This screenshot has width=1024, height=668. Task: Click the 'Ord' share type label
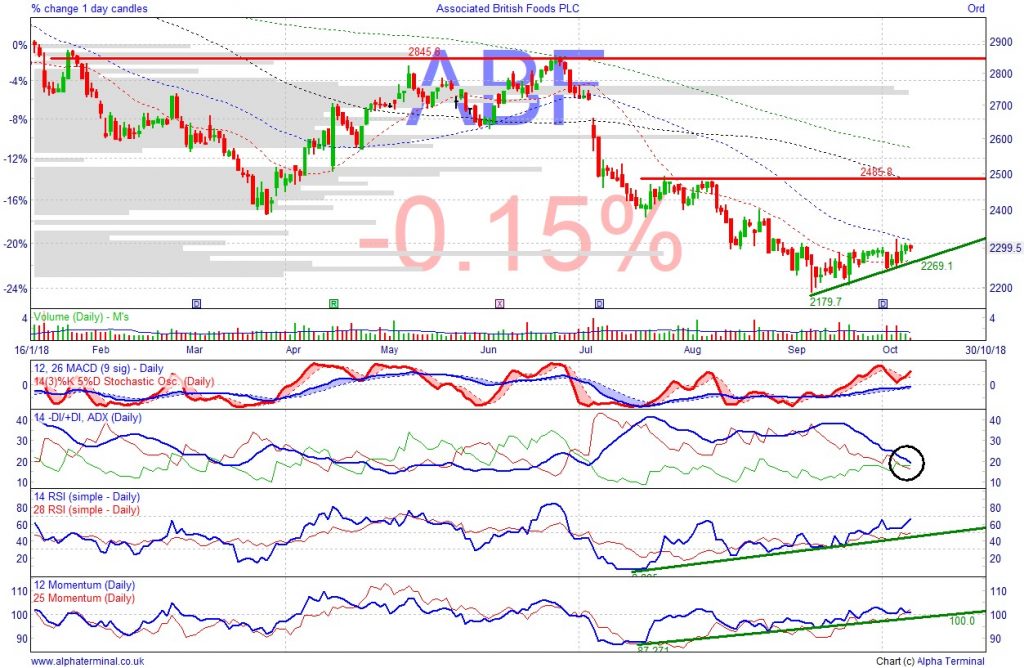(x=976, y=8)
